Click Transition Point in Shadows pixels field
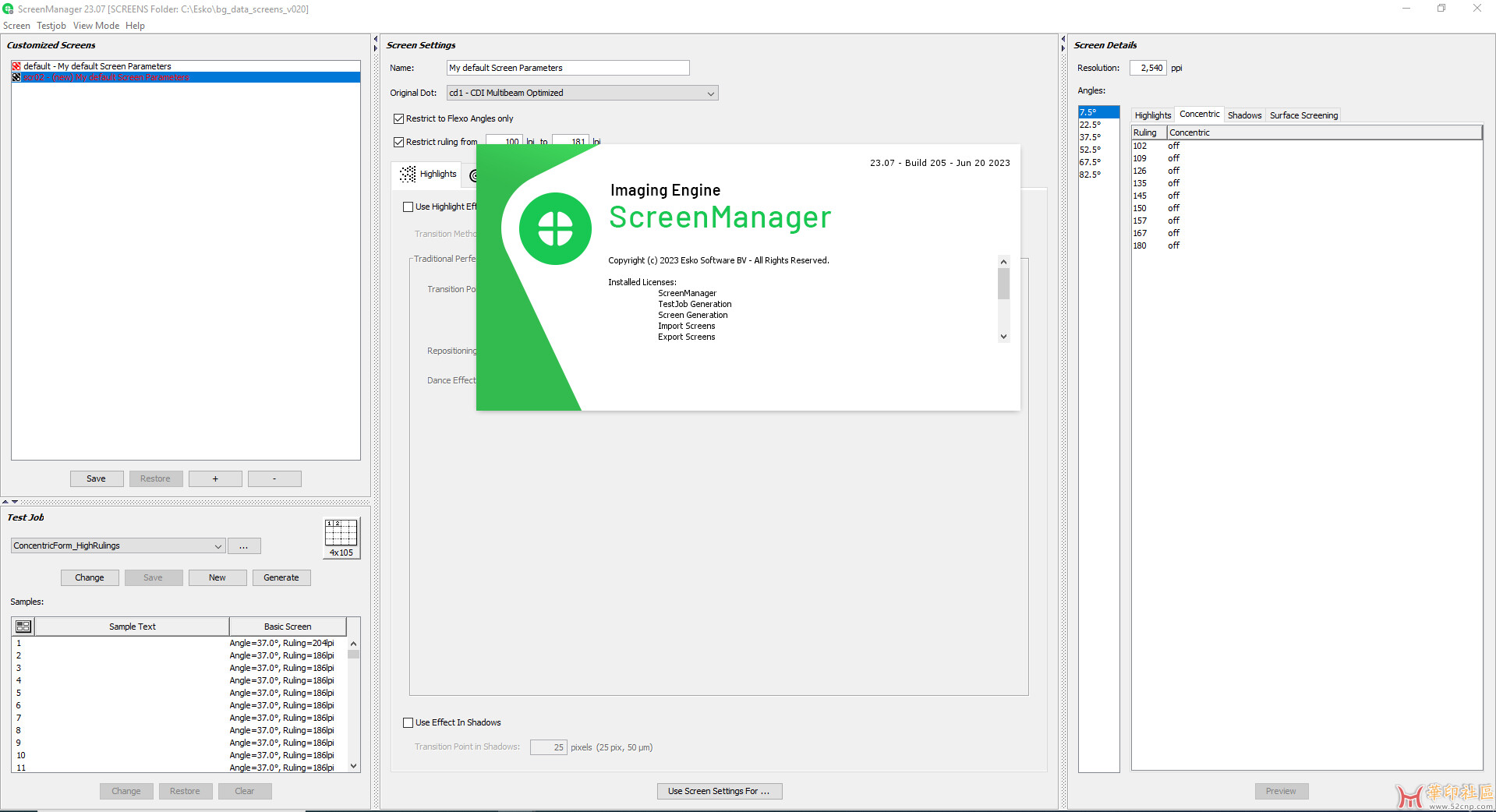 click(x=548, y=747)
